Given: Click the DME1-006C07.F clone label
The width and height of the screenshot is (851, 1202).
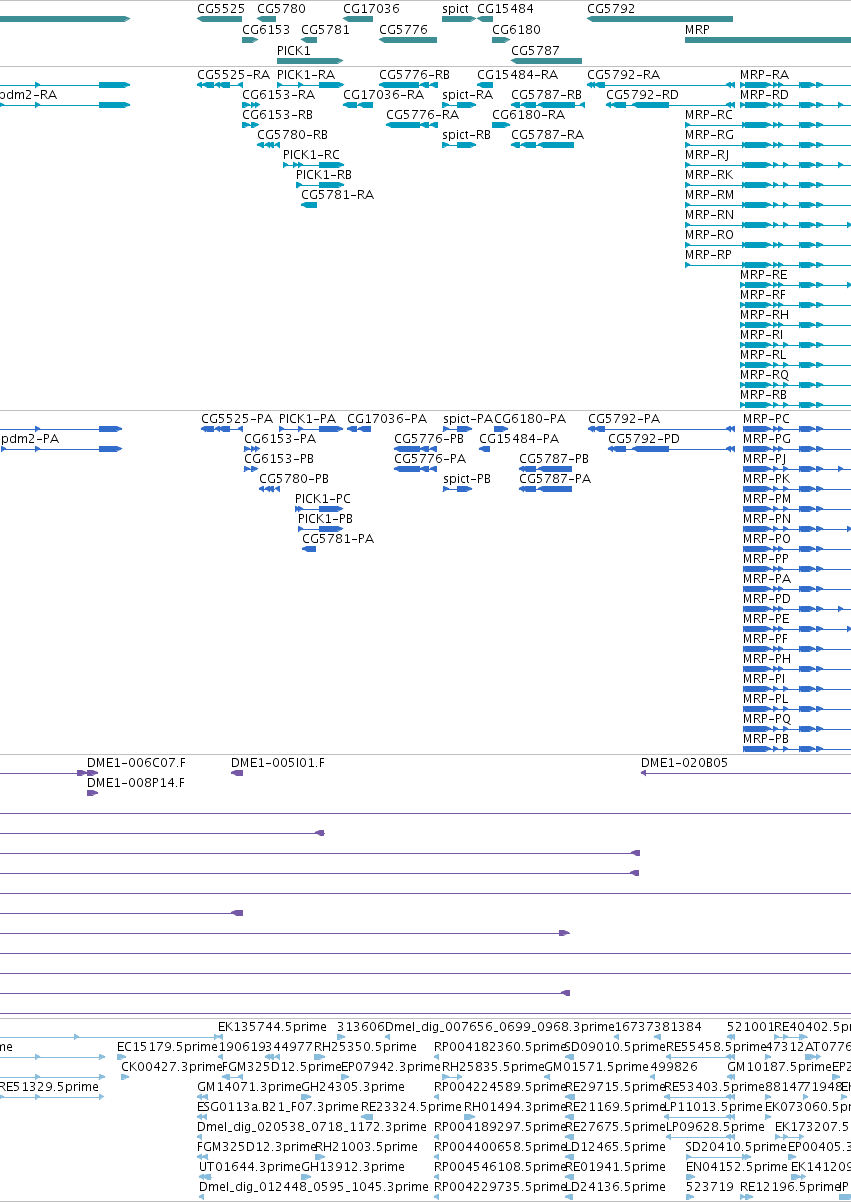Looking at the screenshot, I should pyautogui.click(x=136, y=763).
